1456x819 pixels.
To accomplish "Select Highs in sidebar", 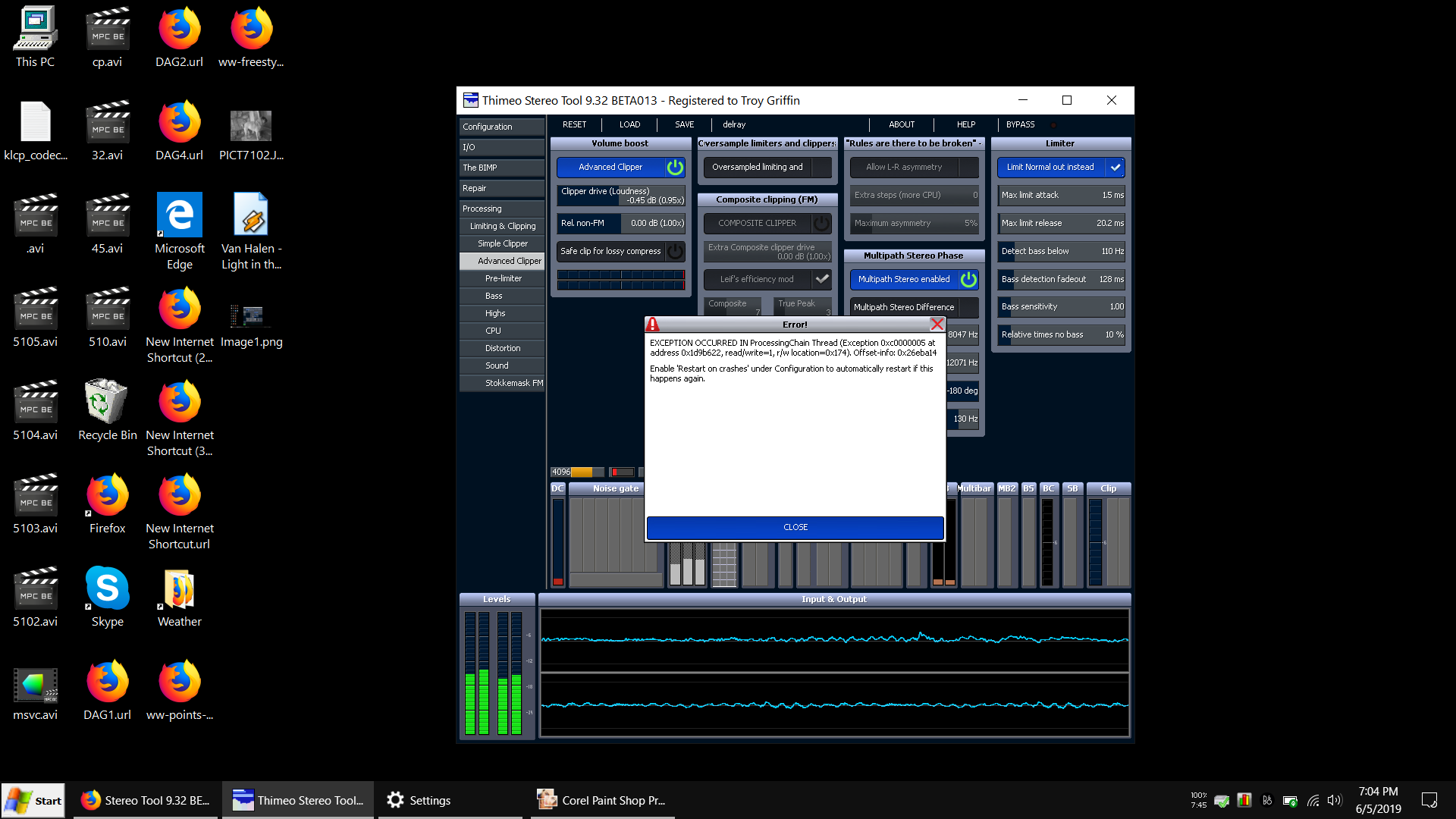I will click(502, 313).
